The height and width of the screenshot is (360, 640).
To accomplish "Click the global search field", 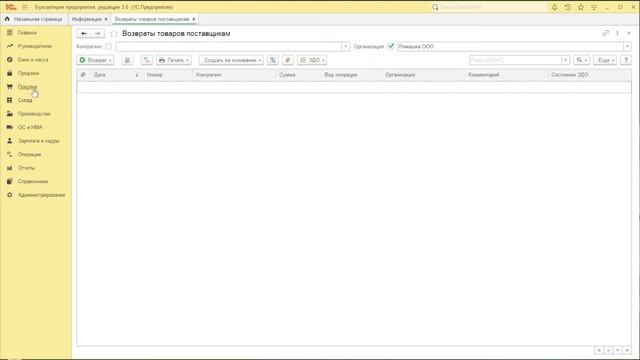I will point(489,7).
